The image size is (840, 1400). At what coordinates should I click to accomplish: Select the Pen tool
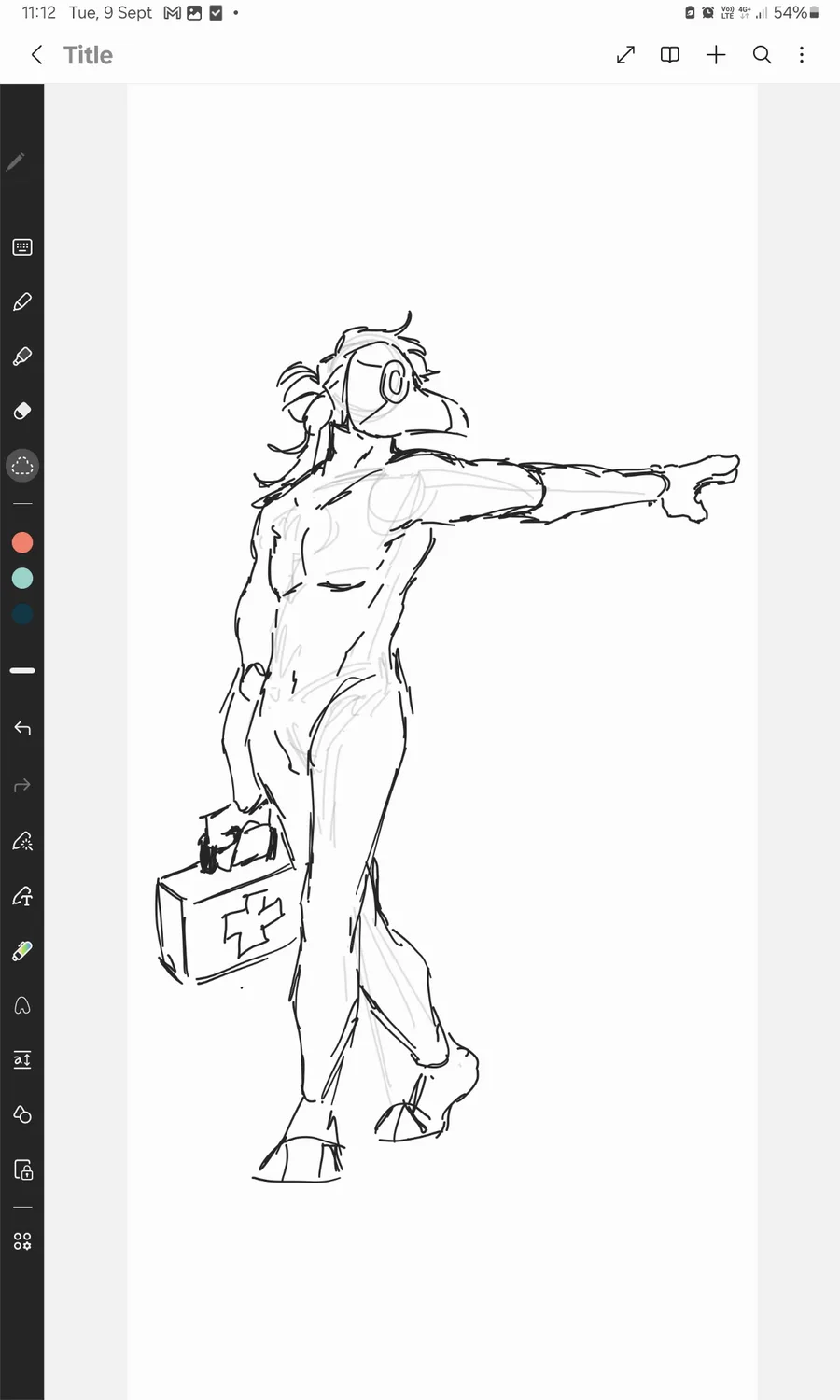22,301
